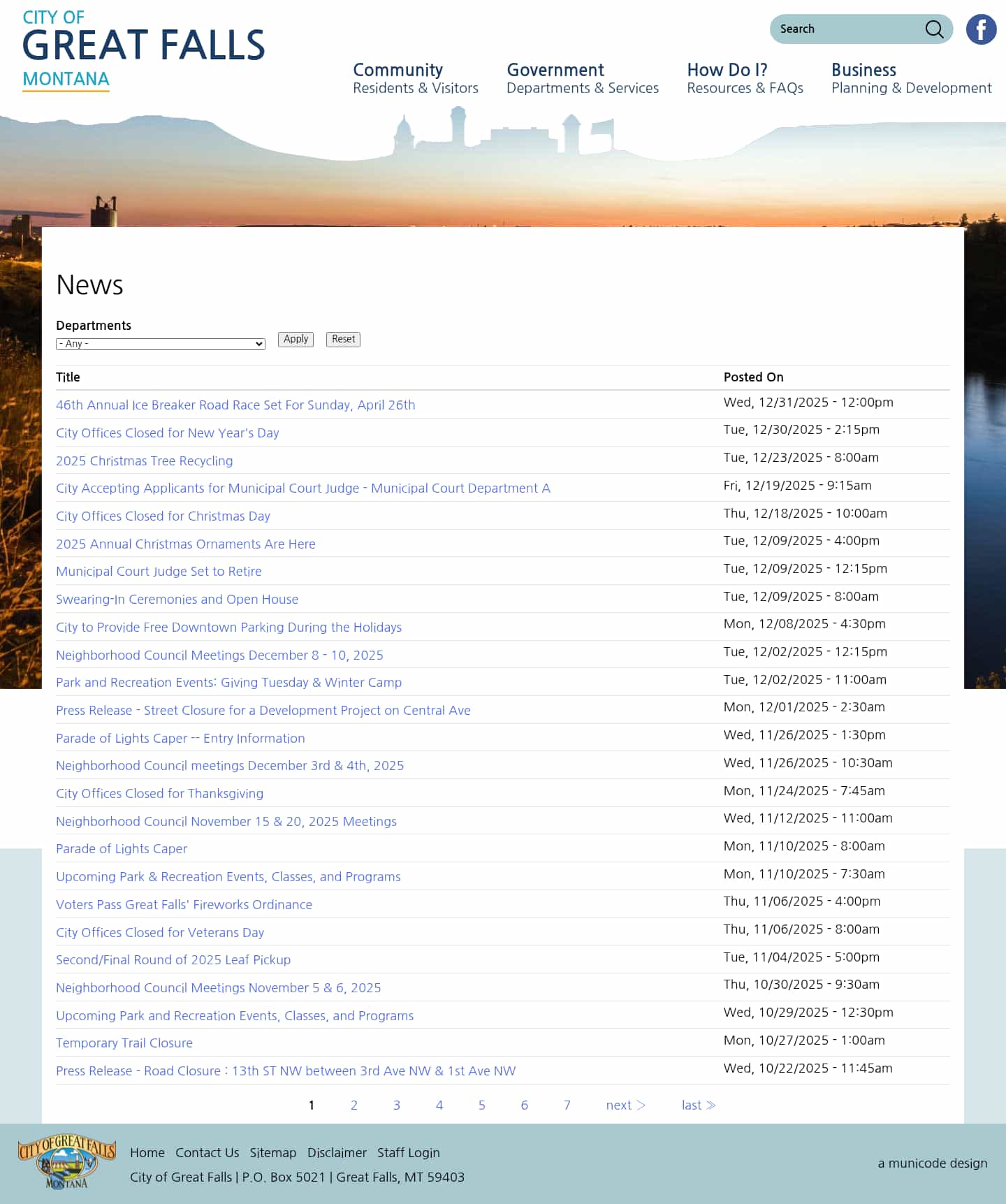
Task: Open City Offices Closed for Christmas Day
Action: [163, 516]
